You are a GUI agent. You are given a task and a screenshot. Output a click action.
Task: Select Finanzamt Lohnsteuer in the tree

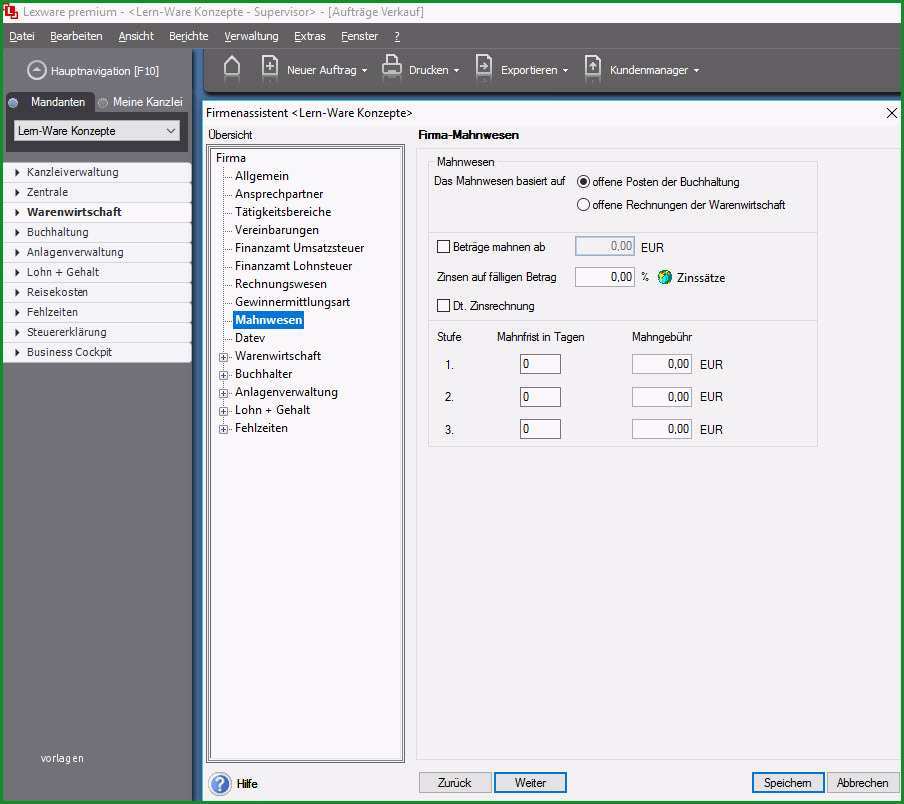coord(293,266)
